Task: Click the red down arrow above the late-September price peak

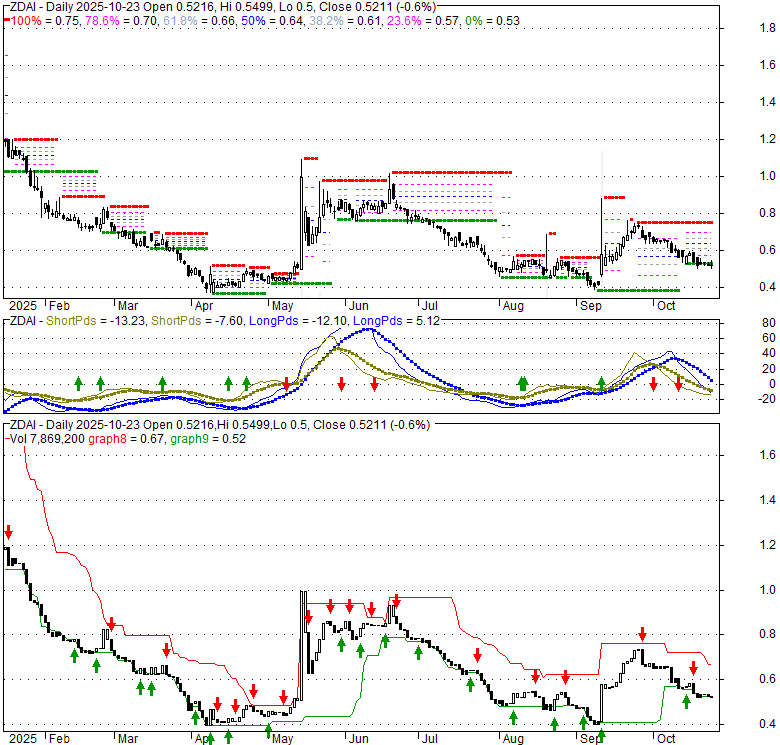Action: [642, 633]
